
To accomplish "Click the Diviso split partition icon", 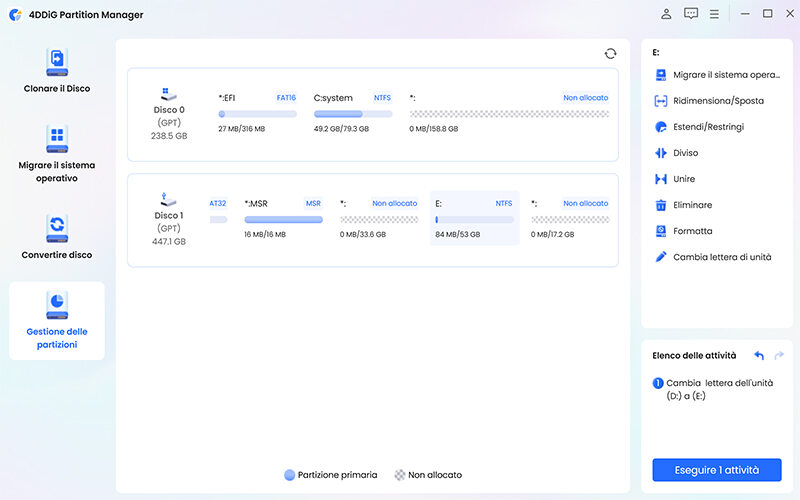I will 661,153.
